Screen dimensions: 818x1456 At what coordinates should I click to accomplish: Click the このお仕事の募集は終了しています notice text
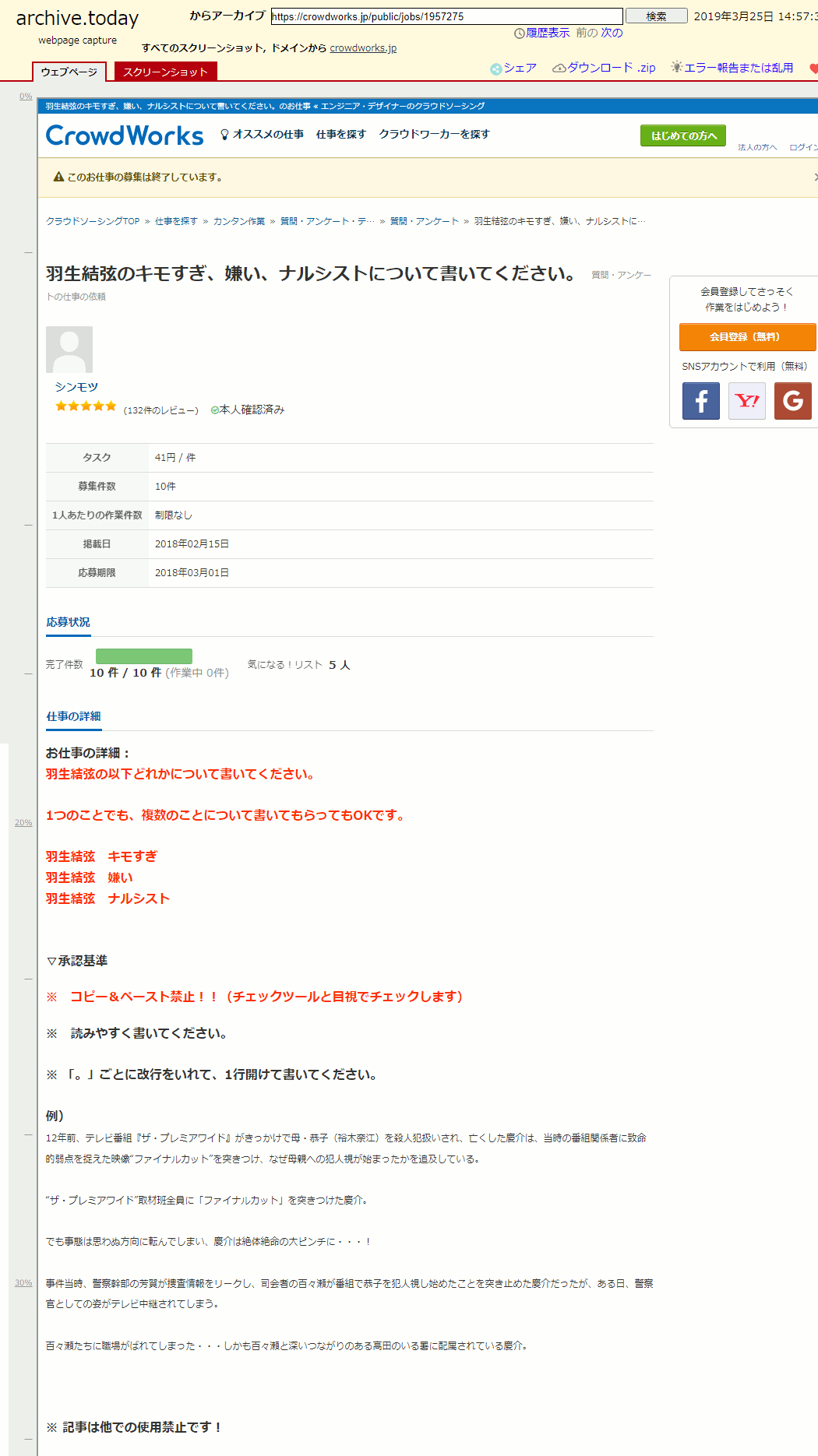146,178
